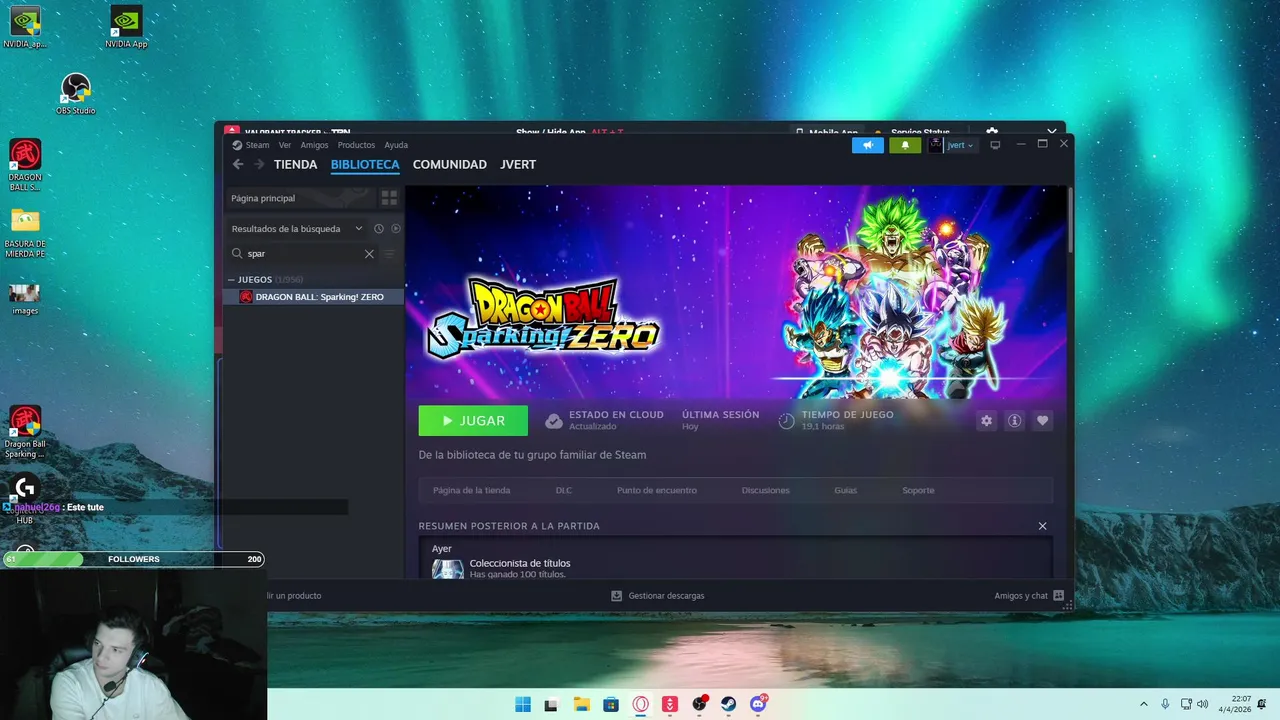The height and width of the screenshot is (720, 1280).
Task: Click the Steam page vertical scrollbar
Action: [1070, 219]
